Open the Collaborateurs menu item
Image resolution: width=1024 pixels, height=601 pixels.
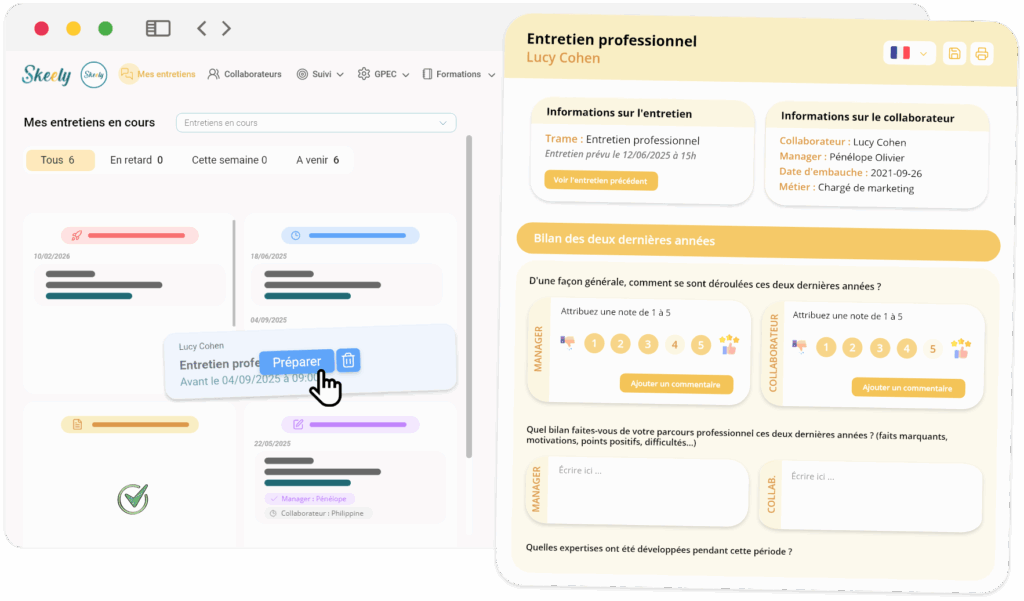point(245,74)
